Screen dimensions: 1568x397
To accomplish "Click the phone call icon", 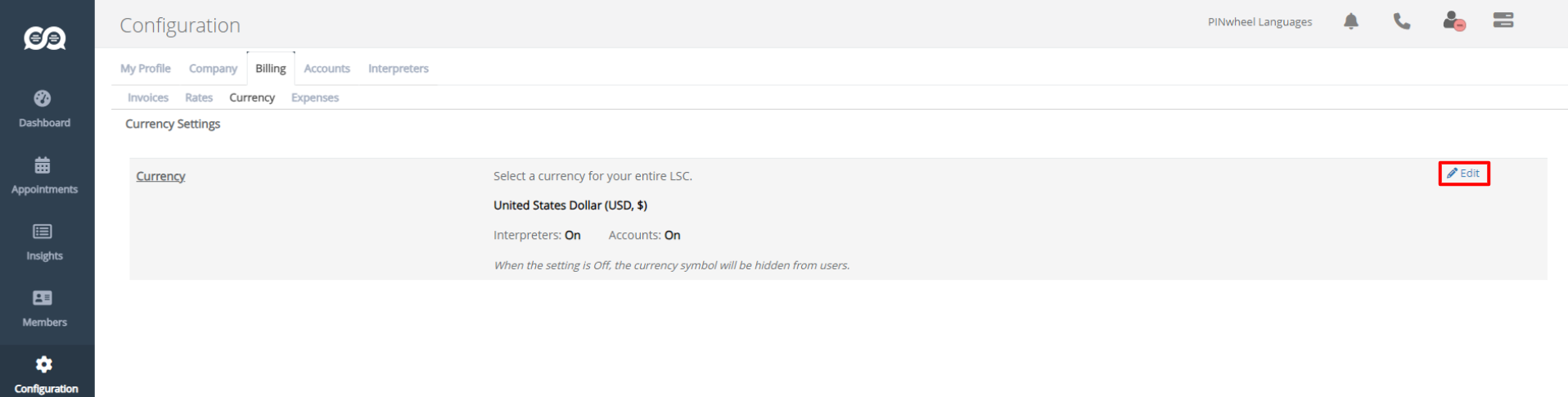I will point(1402,21).
